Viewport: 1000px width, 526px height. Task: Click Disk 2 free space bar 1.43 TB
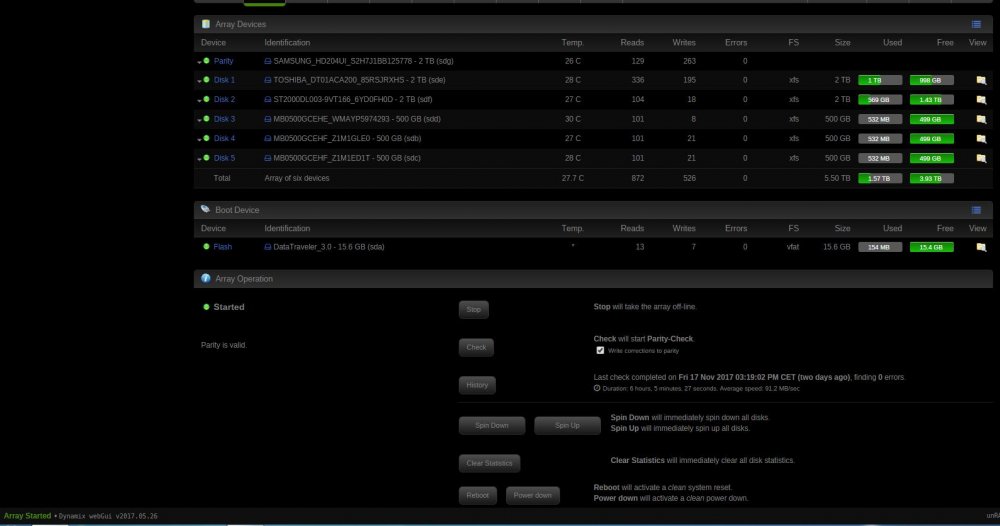pos(932,100)
